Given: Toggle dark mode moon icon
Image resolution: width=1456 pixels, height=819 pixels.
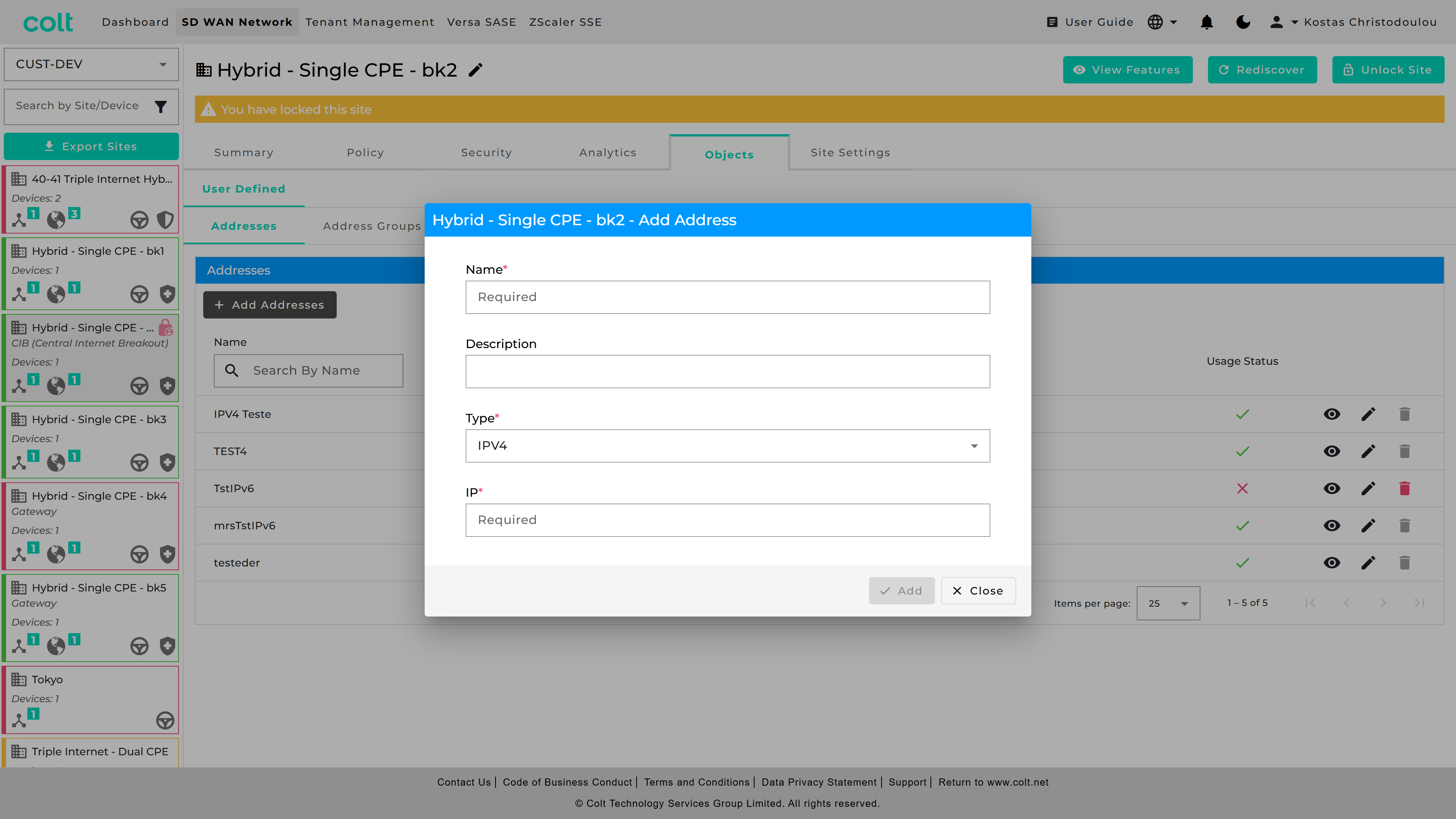Looking at the screenshot, I should 1243,22.
